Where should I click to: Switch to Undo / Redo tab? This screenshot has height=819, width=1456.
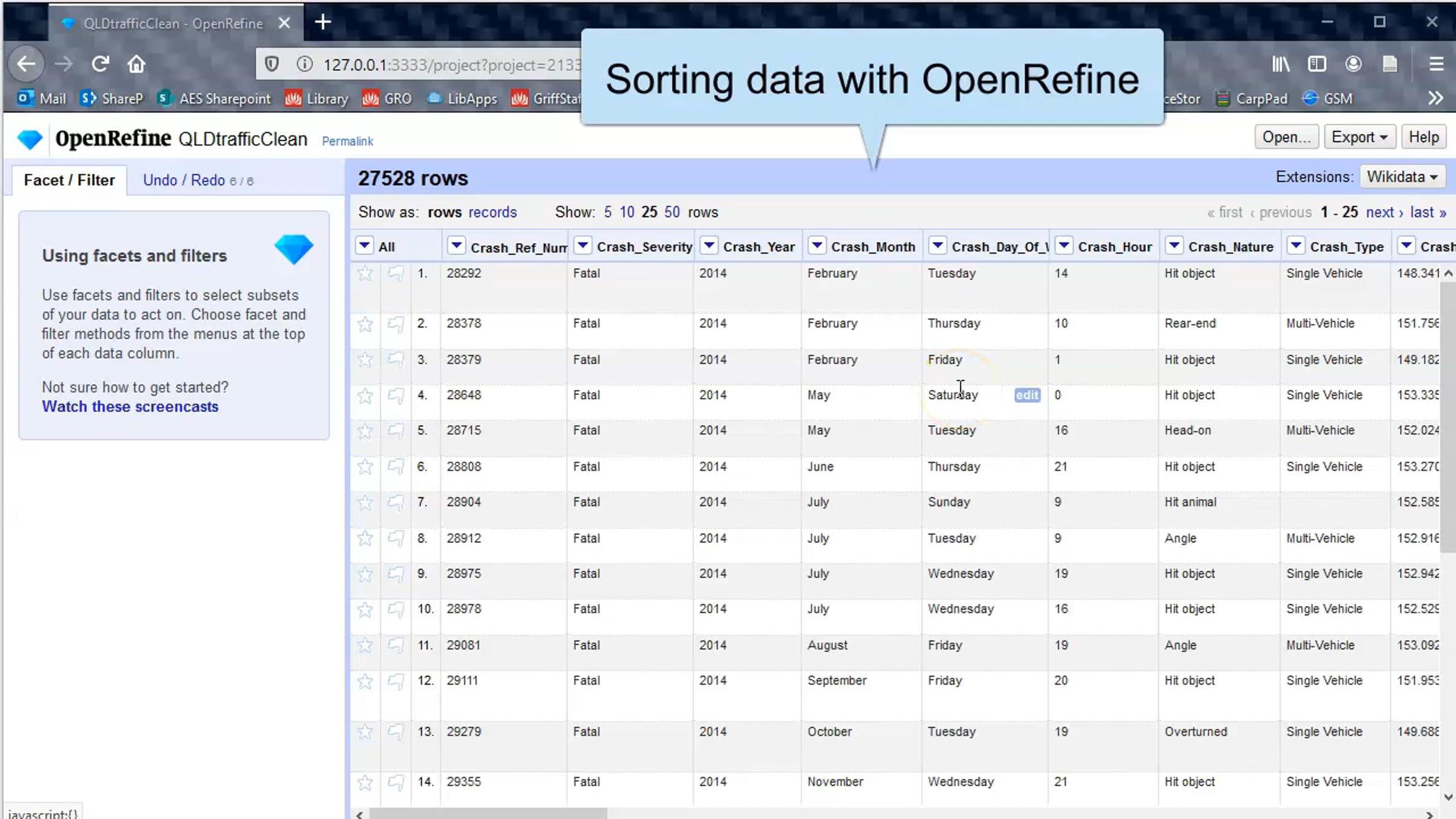click(x=198, y=180)
